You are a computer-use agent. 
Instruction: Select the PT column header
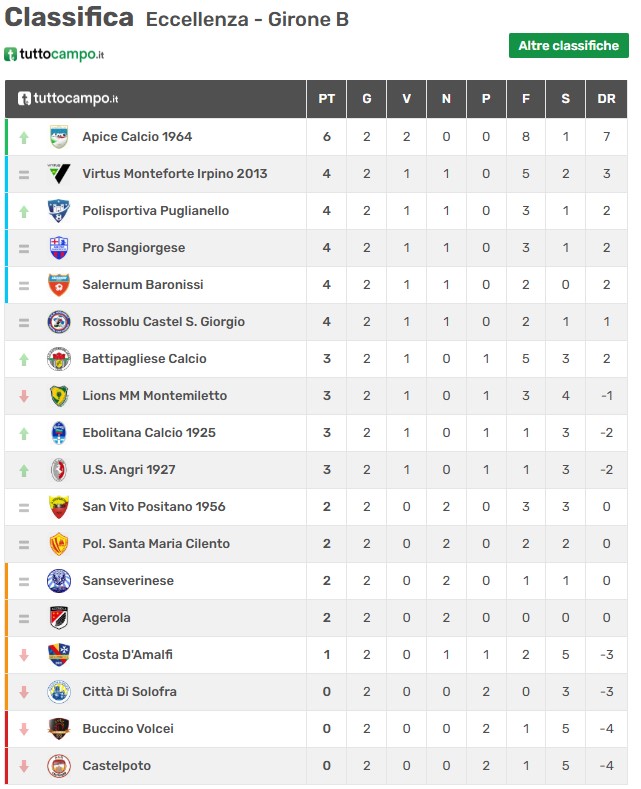tap(327, 99)
